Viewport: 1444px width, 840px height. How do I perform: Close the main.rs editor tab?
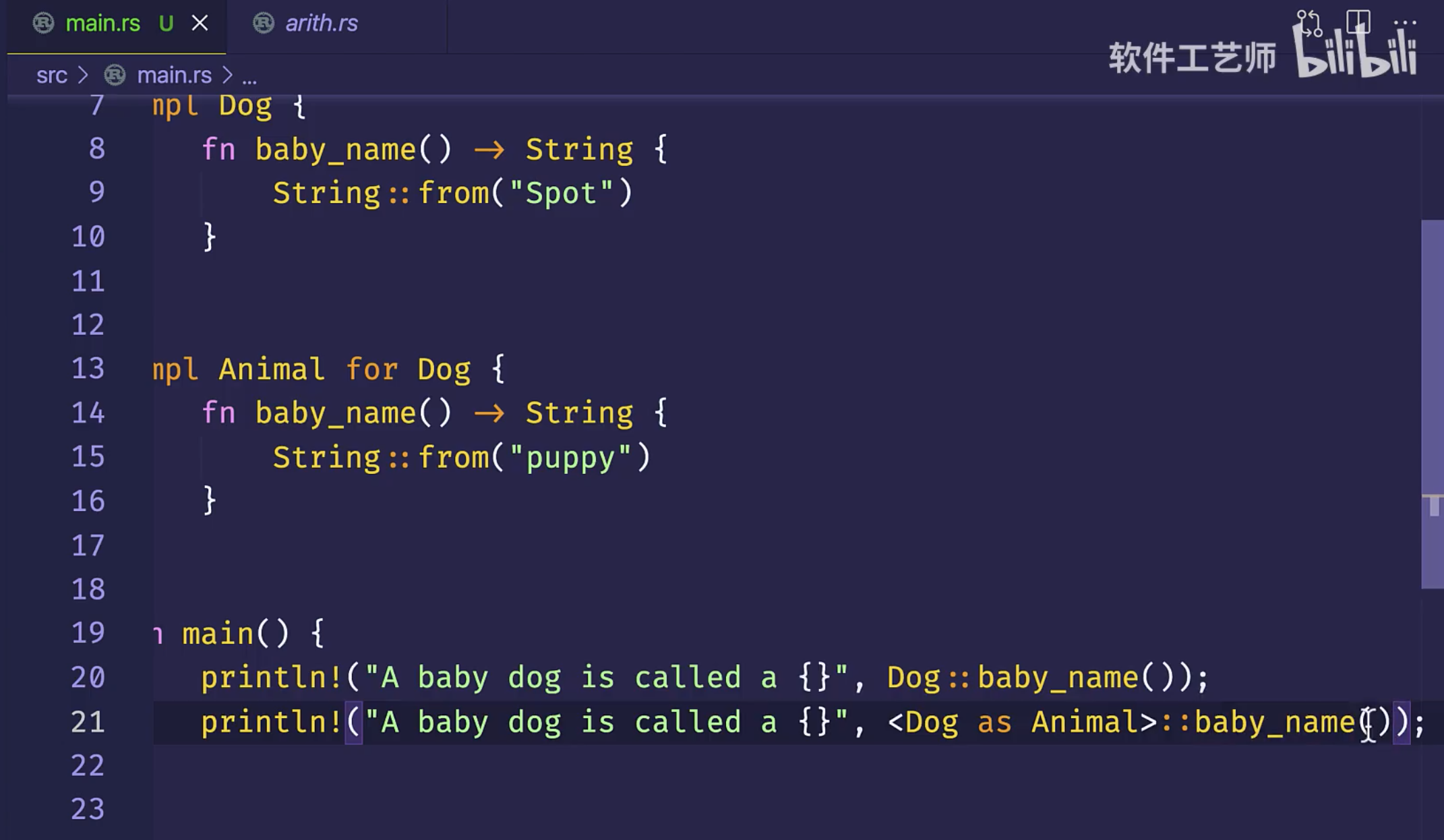(x=200, y=24)
